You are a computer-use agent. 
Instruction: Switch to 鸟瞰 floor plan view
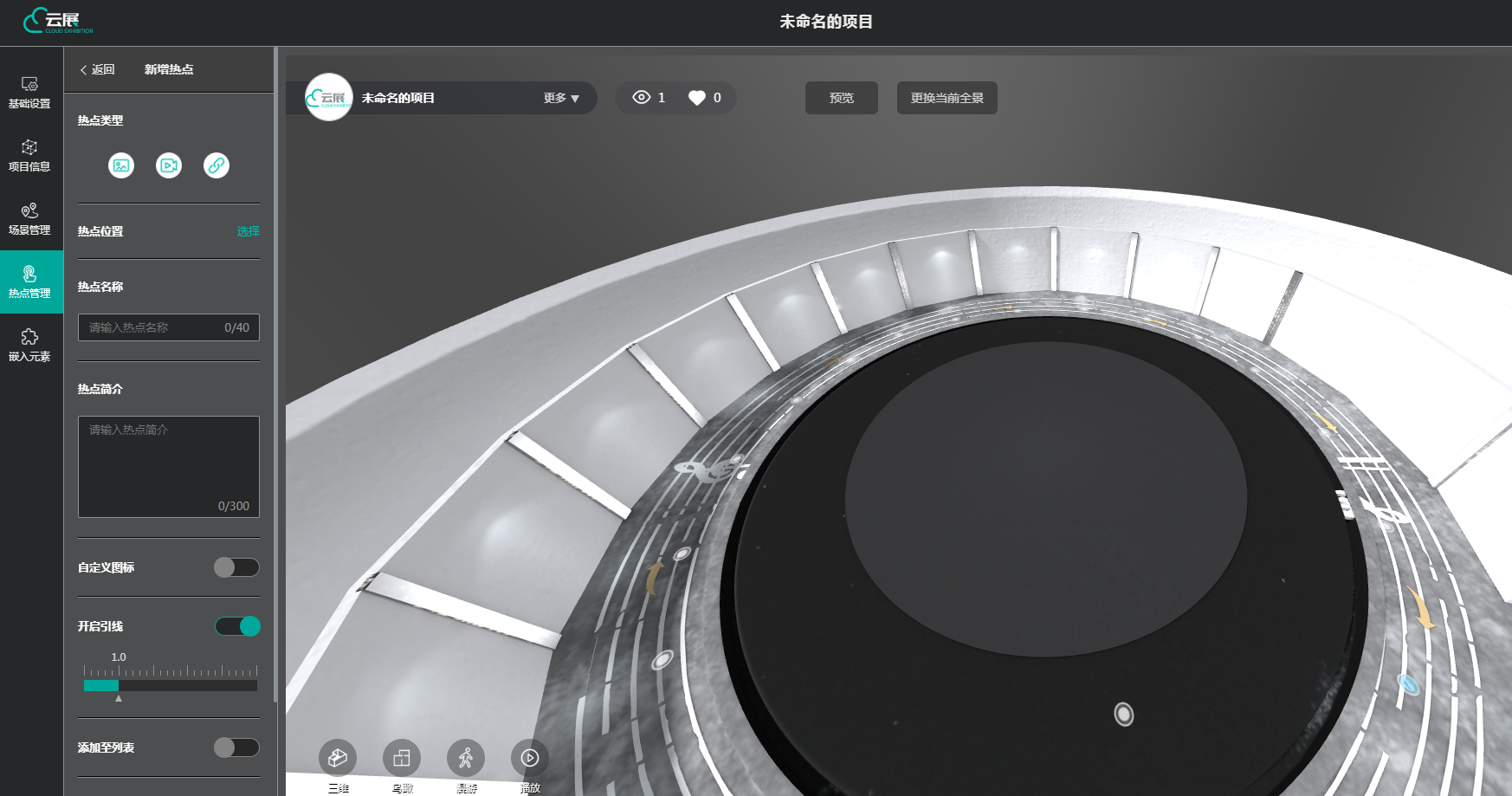[x=402, y=759]
